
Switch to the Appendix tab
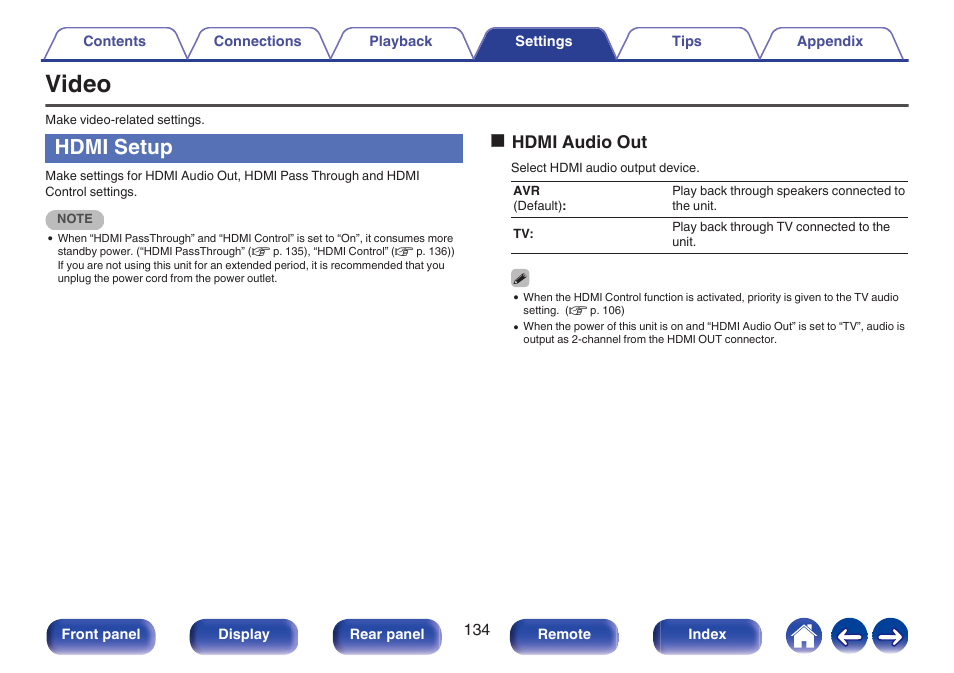830,42
